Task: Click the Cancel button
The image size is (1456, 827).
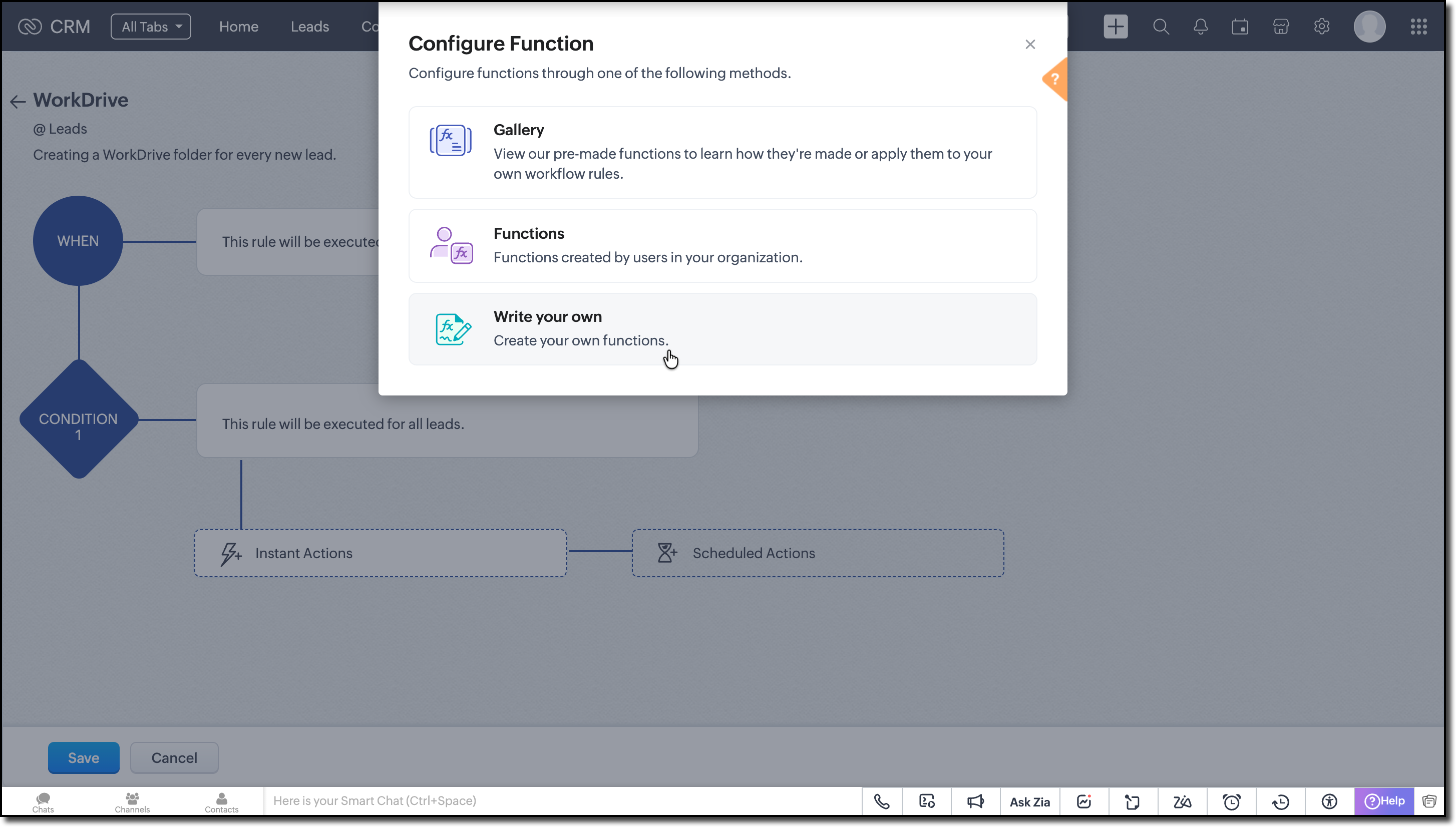Action: (174, 758)
